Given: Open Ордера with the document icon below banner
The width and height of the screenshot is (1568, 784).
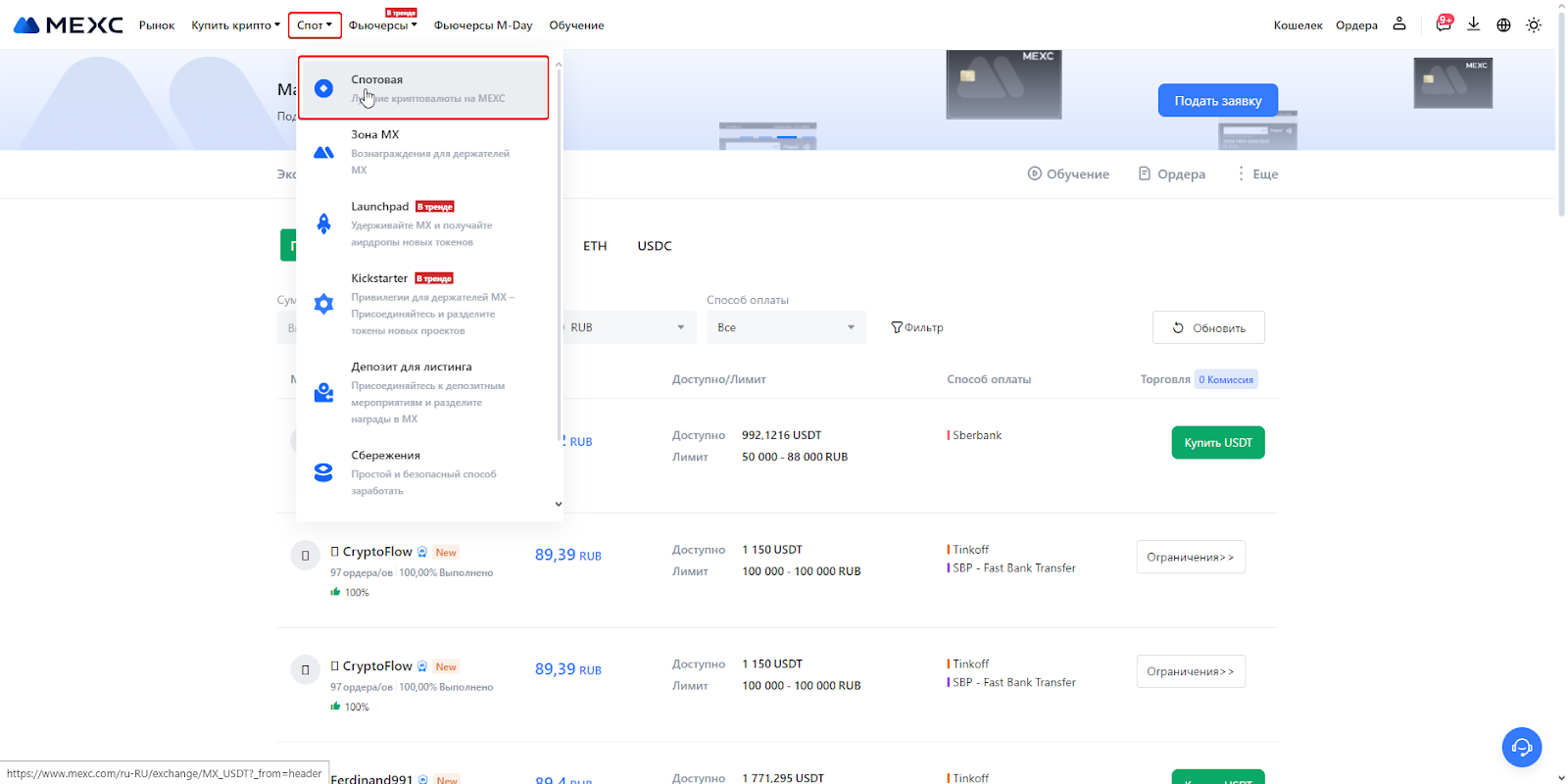Looking at the screenshot, I should (x=1171, y=173).
